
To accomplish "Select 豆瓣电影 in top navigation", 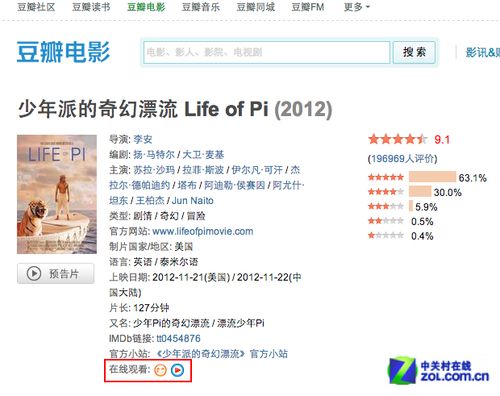I will tap(146, 7).
